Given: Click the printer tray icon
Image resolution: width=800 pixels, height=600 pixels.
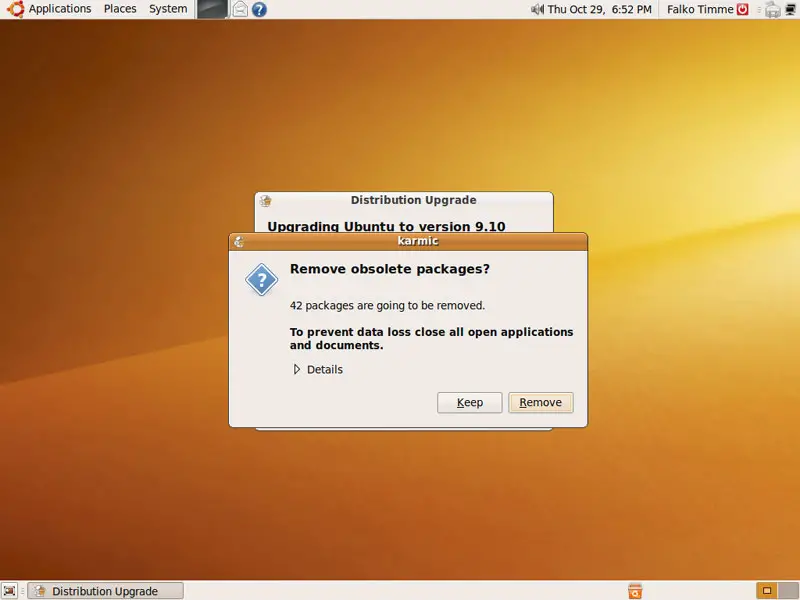Looking at the screenshot, I should [x=773, y=10].
